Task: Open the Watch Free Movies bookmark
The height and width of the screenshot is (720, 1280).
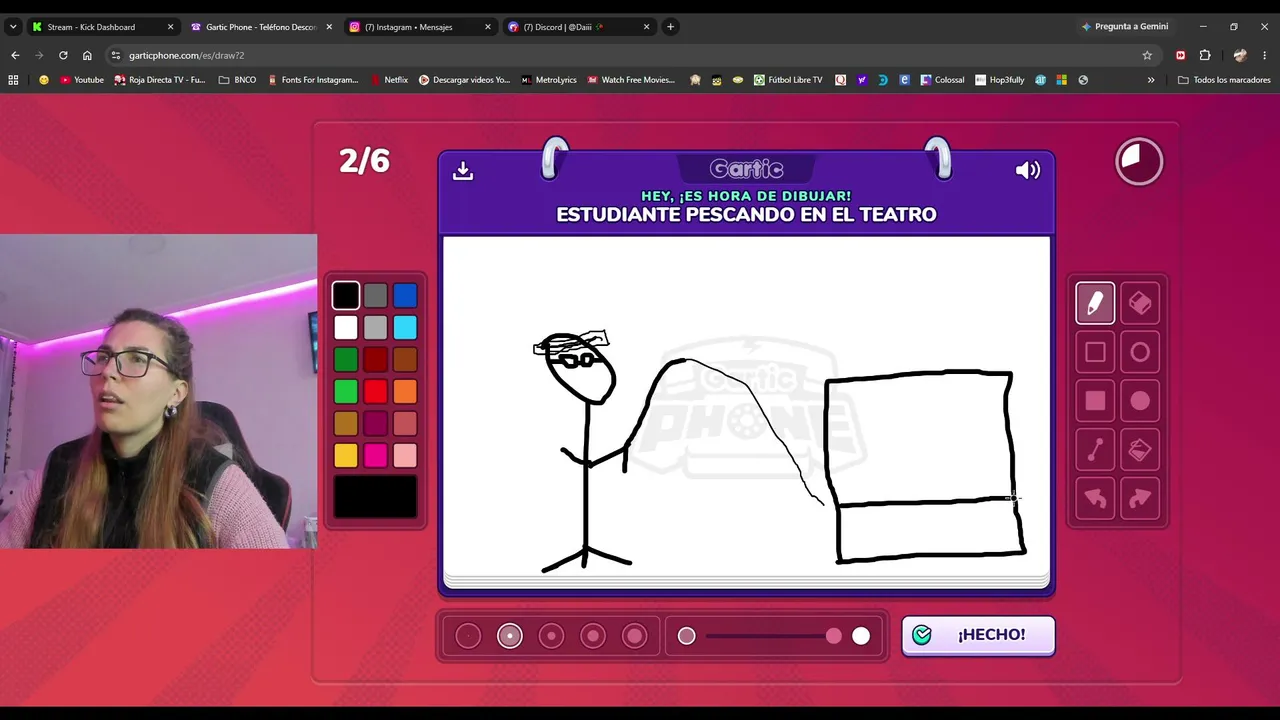Action: [631, 80]
